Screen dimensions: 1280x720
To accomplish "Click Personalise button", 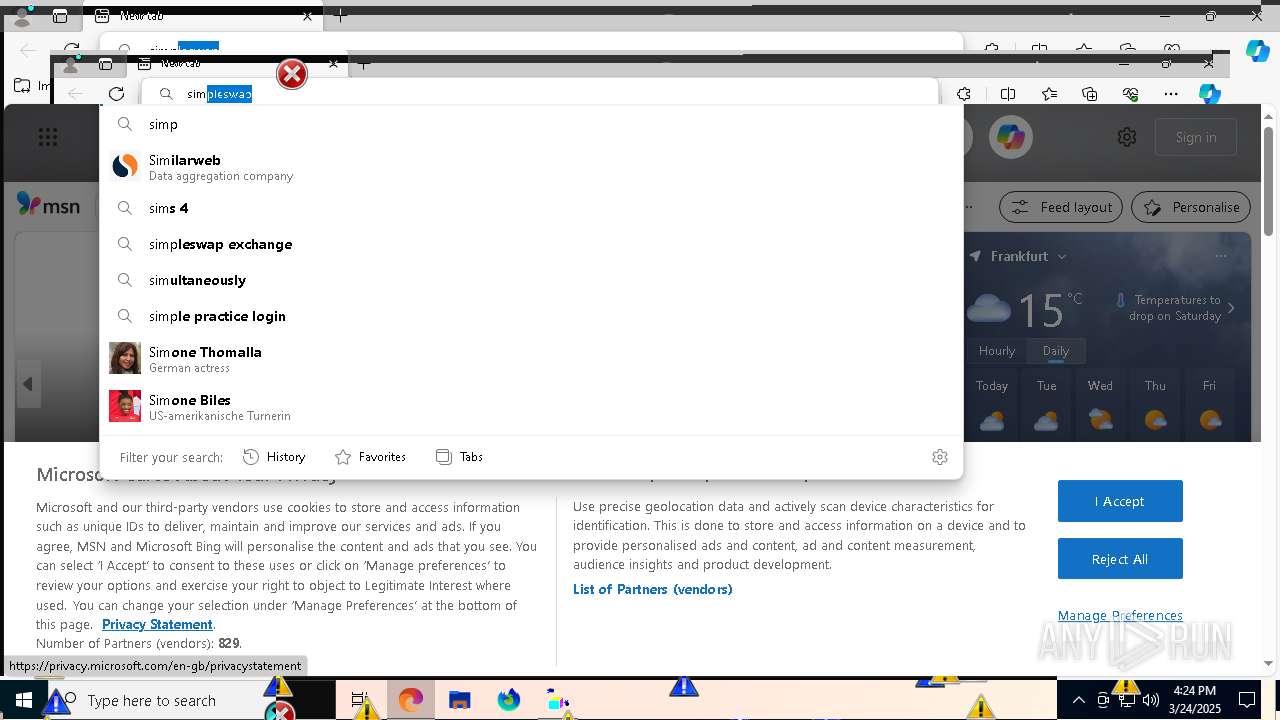I will click(1191, 207).
